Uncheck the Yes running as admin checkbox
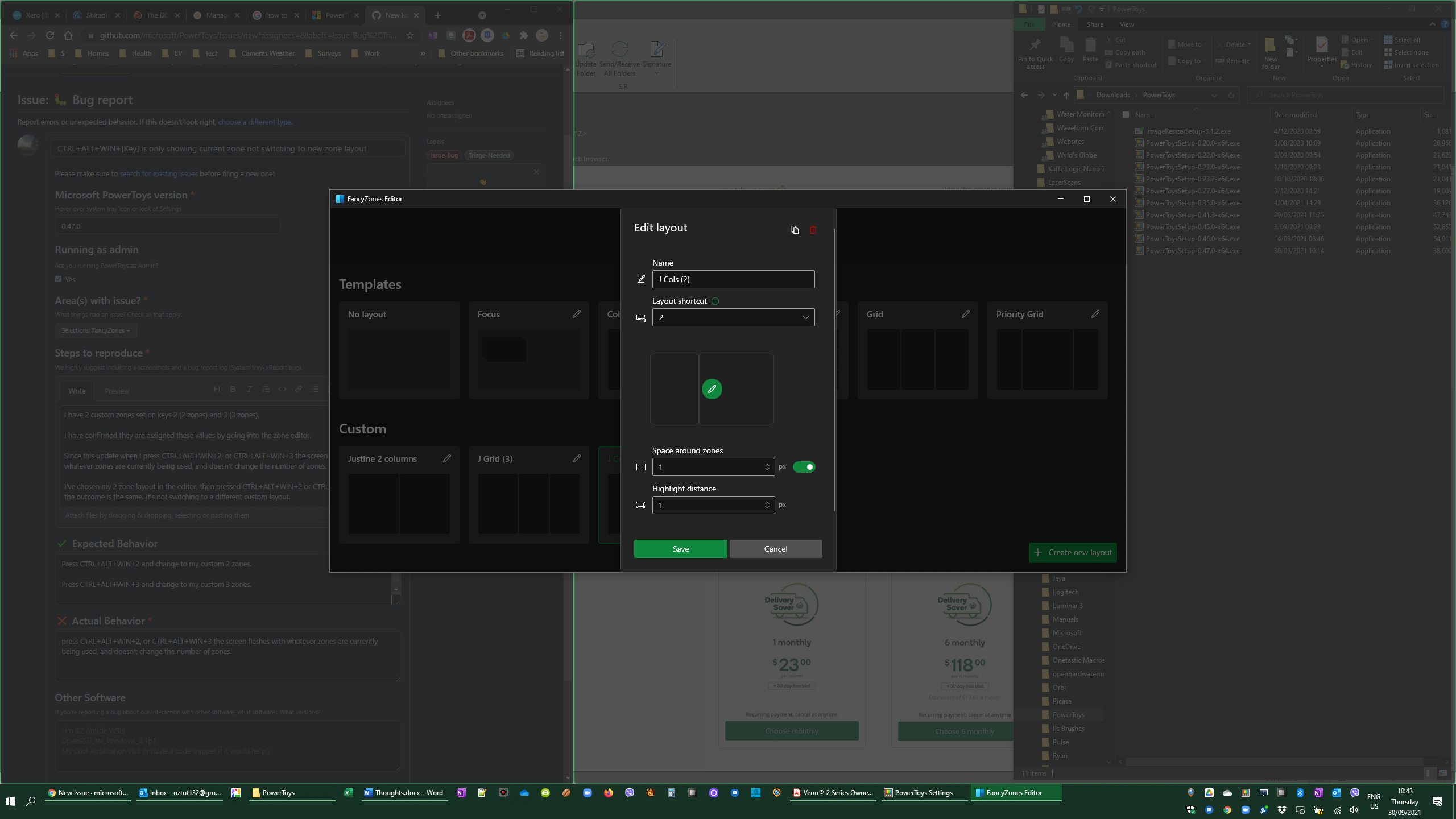Image resolution: width=1456 pixels, height=819 pixels. (58, 279)
